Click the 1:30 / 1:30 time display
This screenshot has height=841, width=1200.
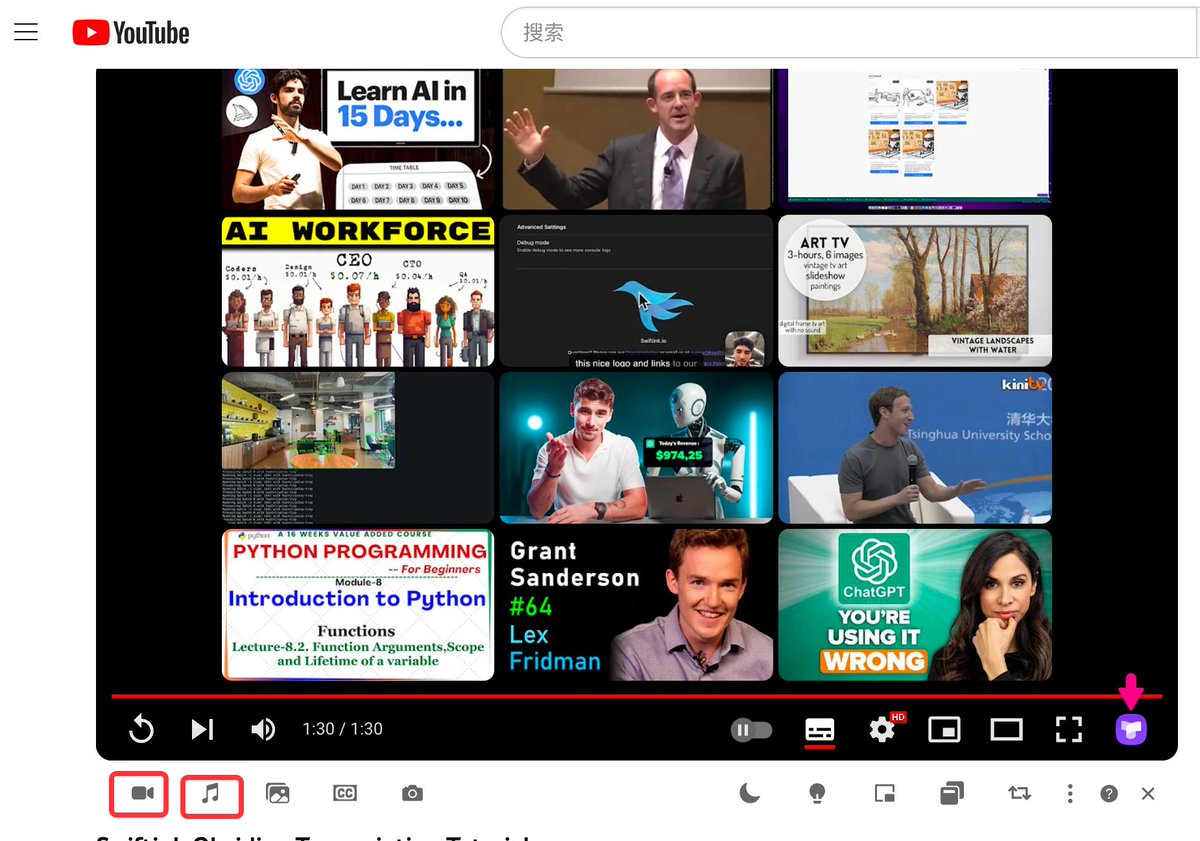click(x=343, y=729)
